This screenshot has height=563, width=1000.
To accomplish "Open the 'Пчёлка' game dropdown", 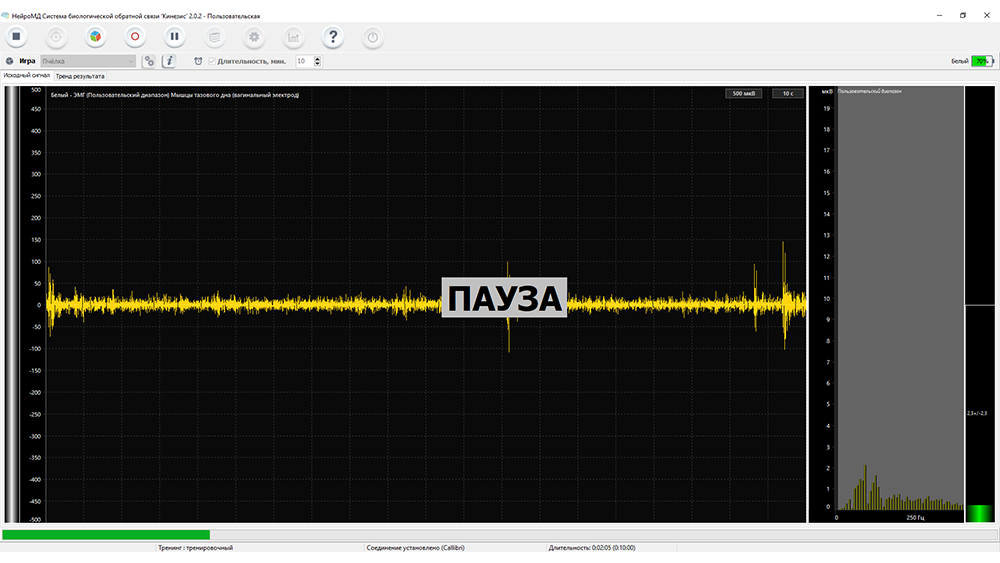I will click(88, 61).
